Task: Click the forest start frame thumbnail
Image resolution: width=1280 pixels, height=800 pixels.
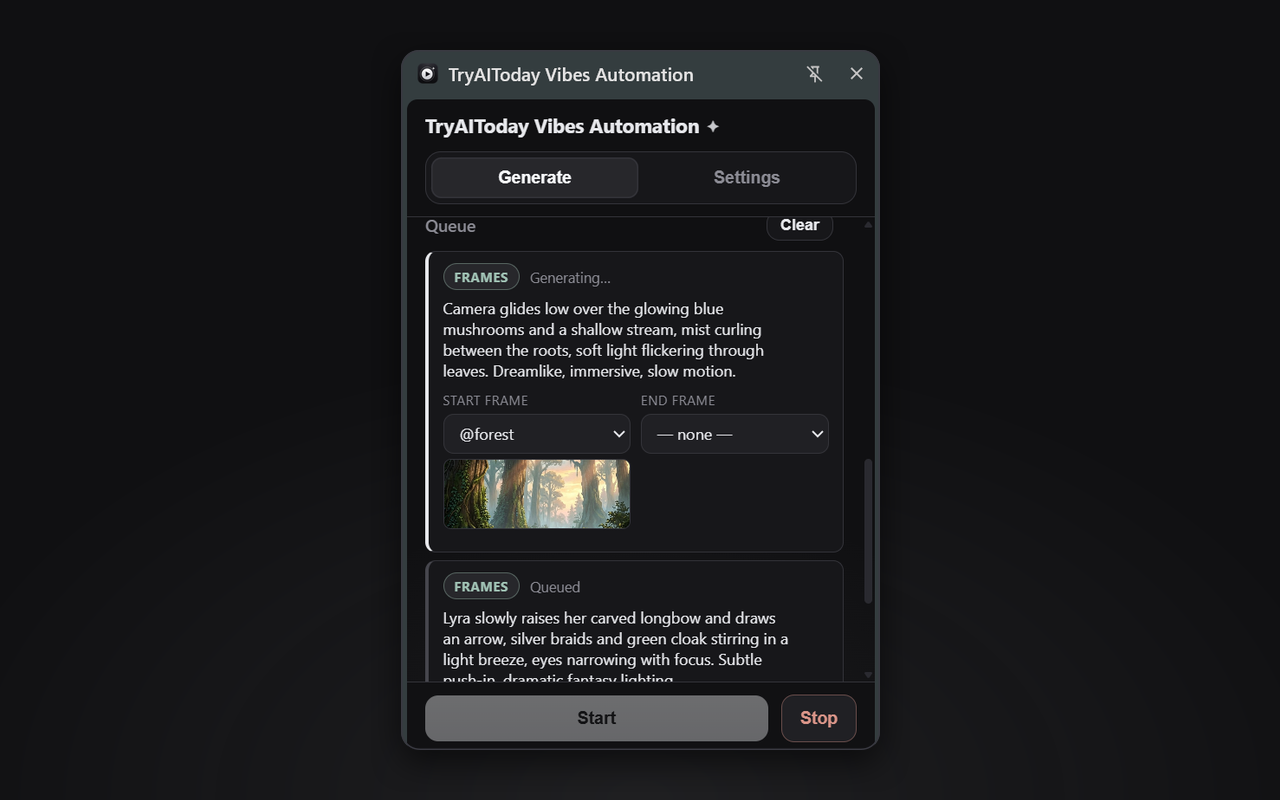Action: (x=537, y=494)
